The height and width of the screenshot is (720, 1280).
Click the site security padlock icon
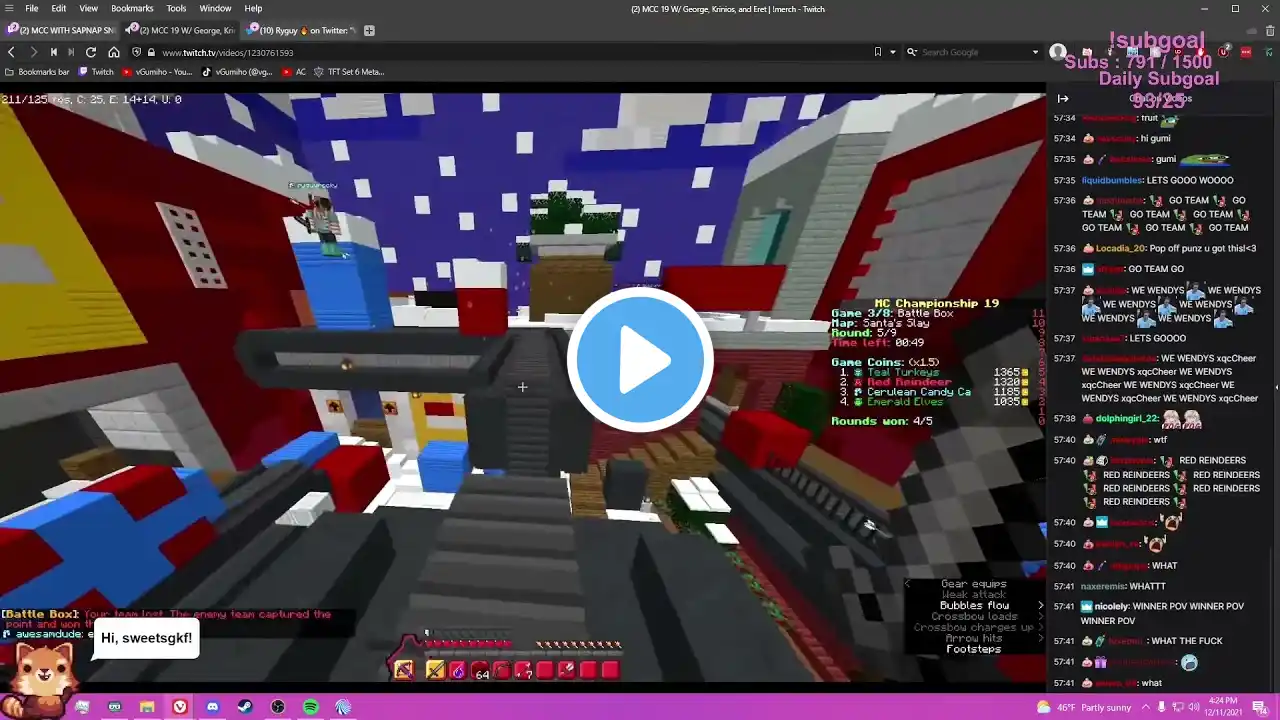coord(151,52)
